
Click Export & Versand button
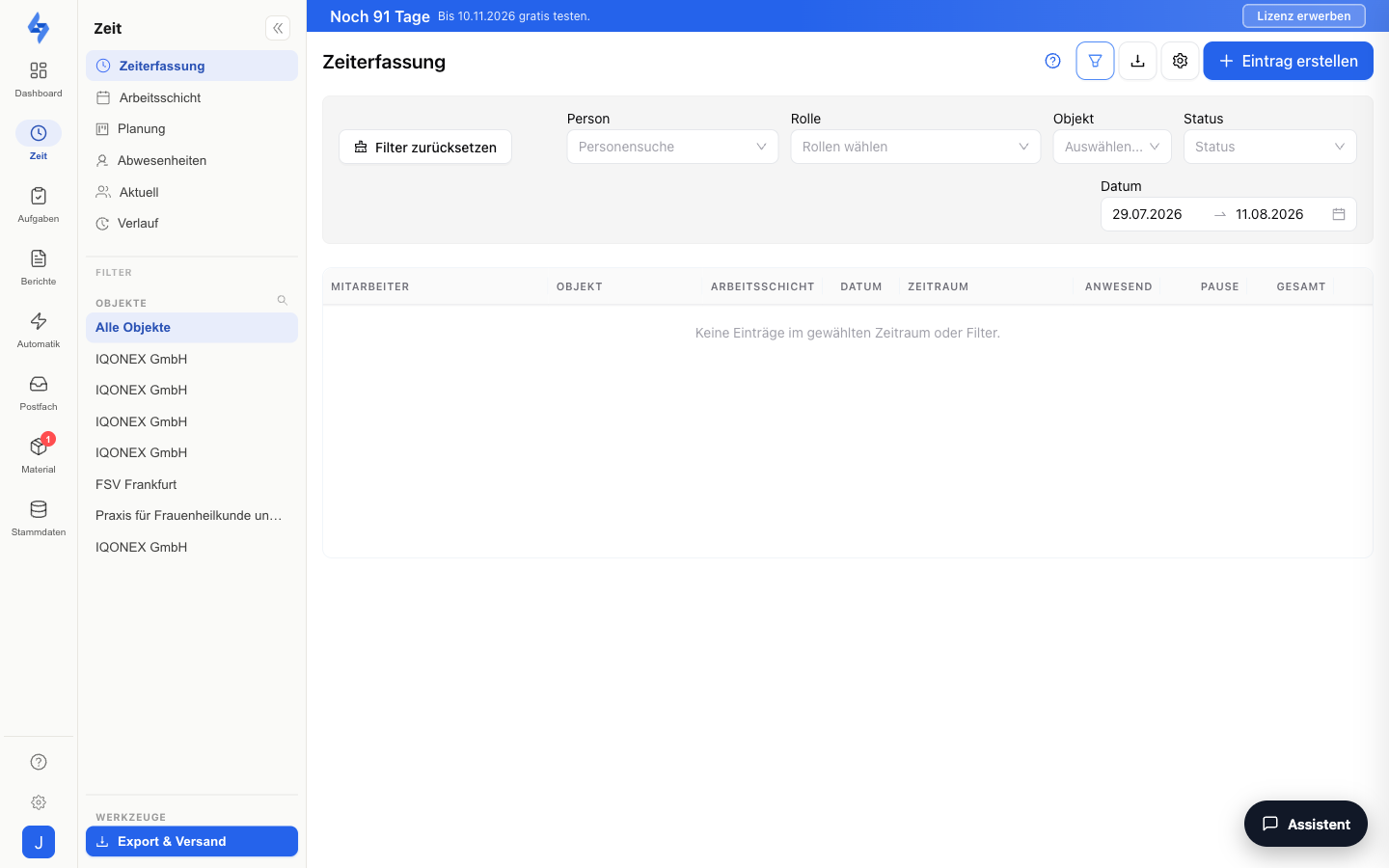click(192, 841)
